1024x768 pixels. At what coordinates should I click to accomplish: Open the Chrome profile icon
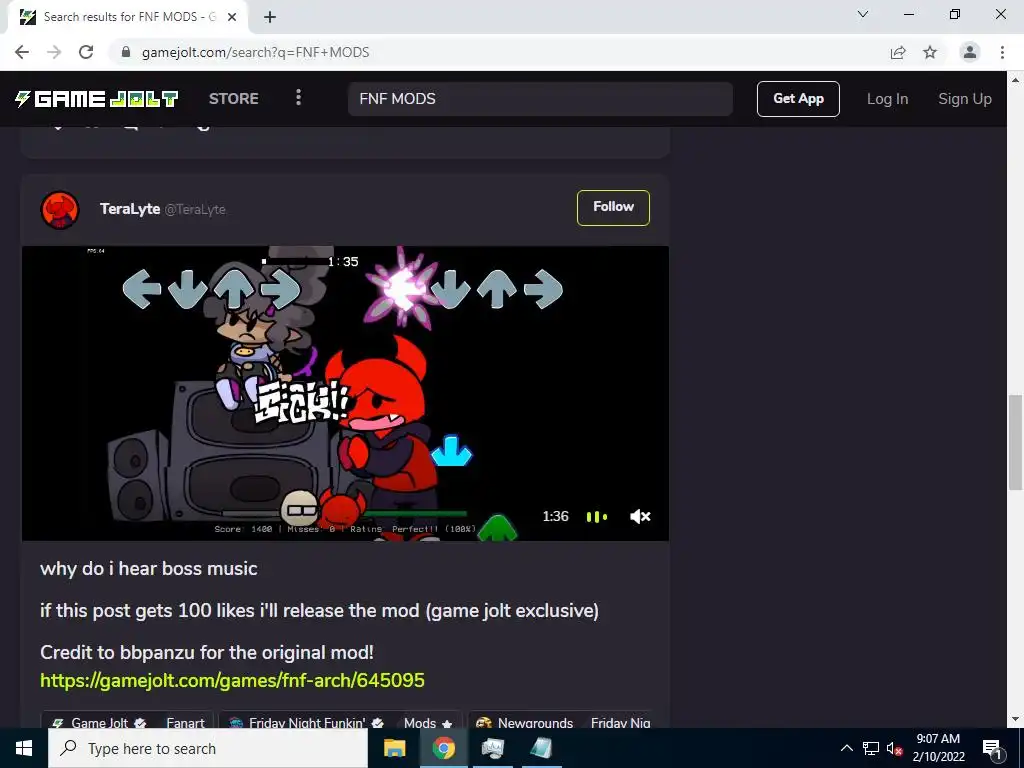coord(970,52)
